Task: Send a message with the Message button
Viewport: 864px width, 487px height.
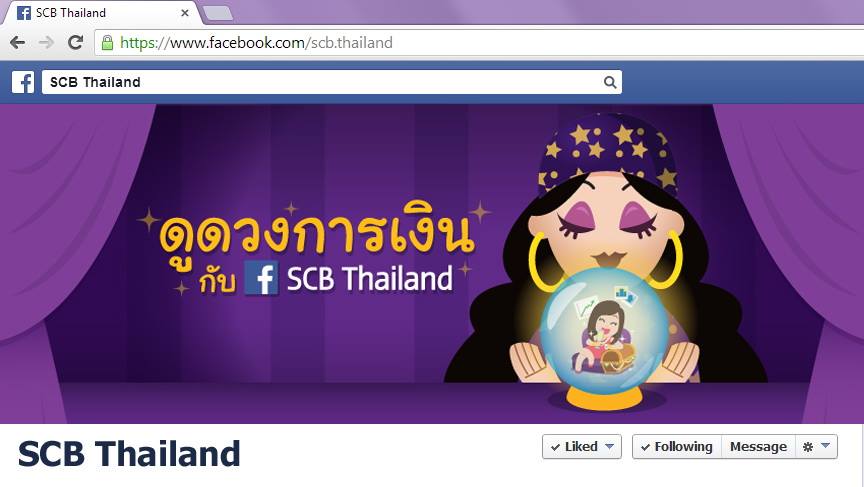Action: pos(758,446)
